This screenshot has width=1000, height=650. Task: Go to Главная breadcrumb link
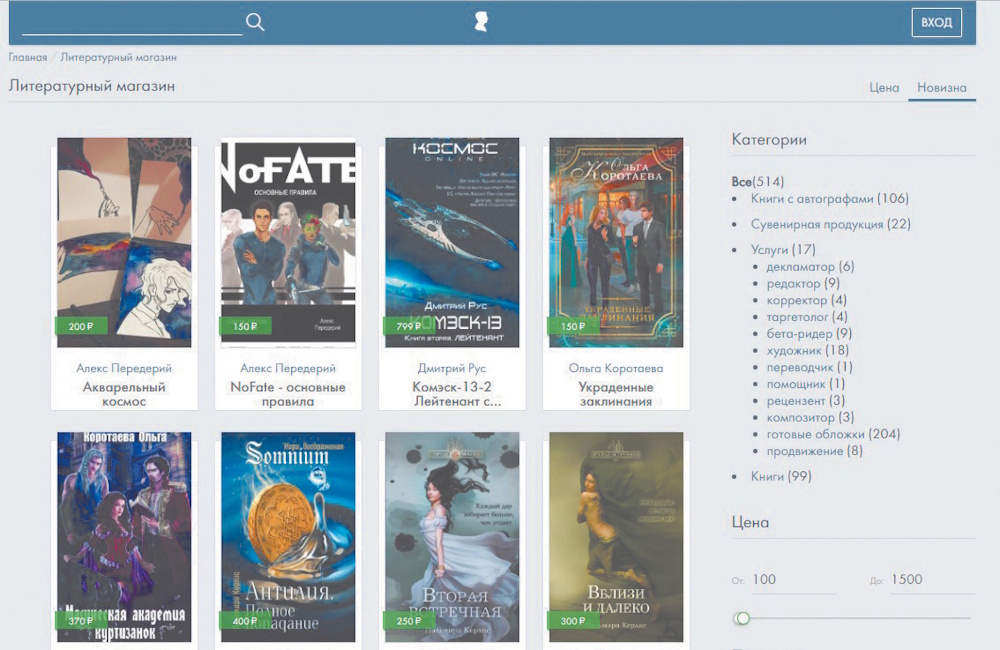click(28, 58)
